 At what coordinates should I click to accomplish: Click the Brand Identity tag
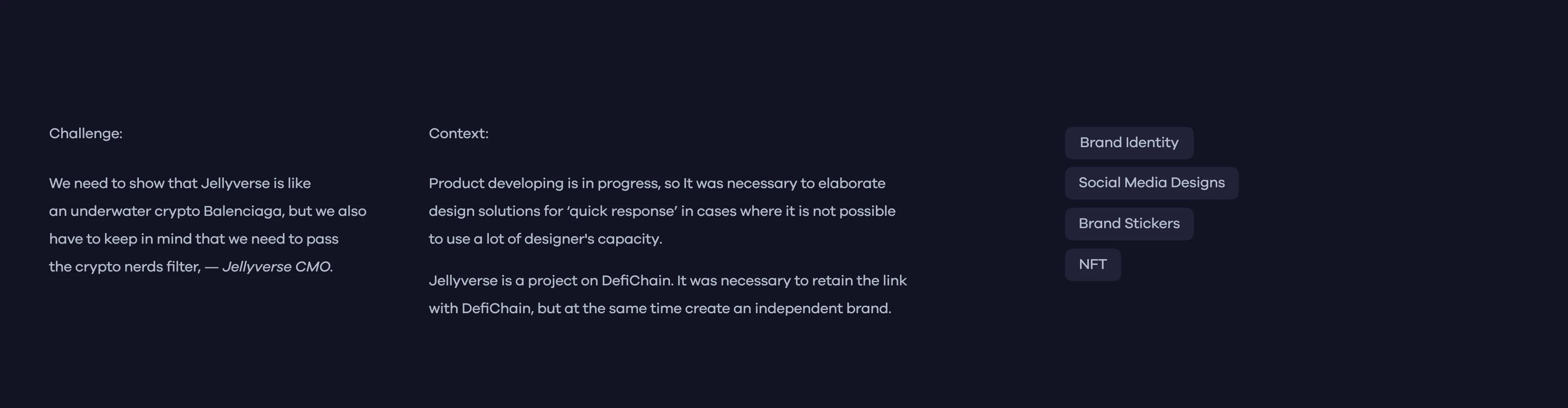point(1129,143)
